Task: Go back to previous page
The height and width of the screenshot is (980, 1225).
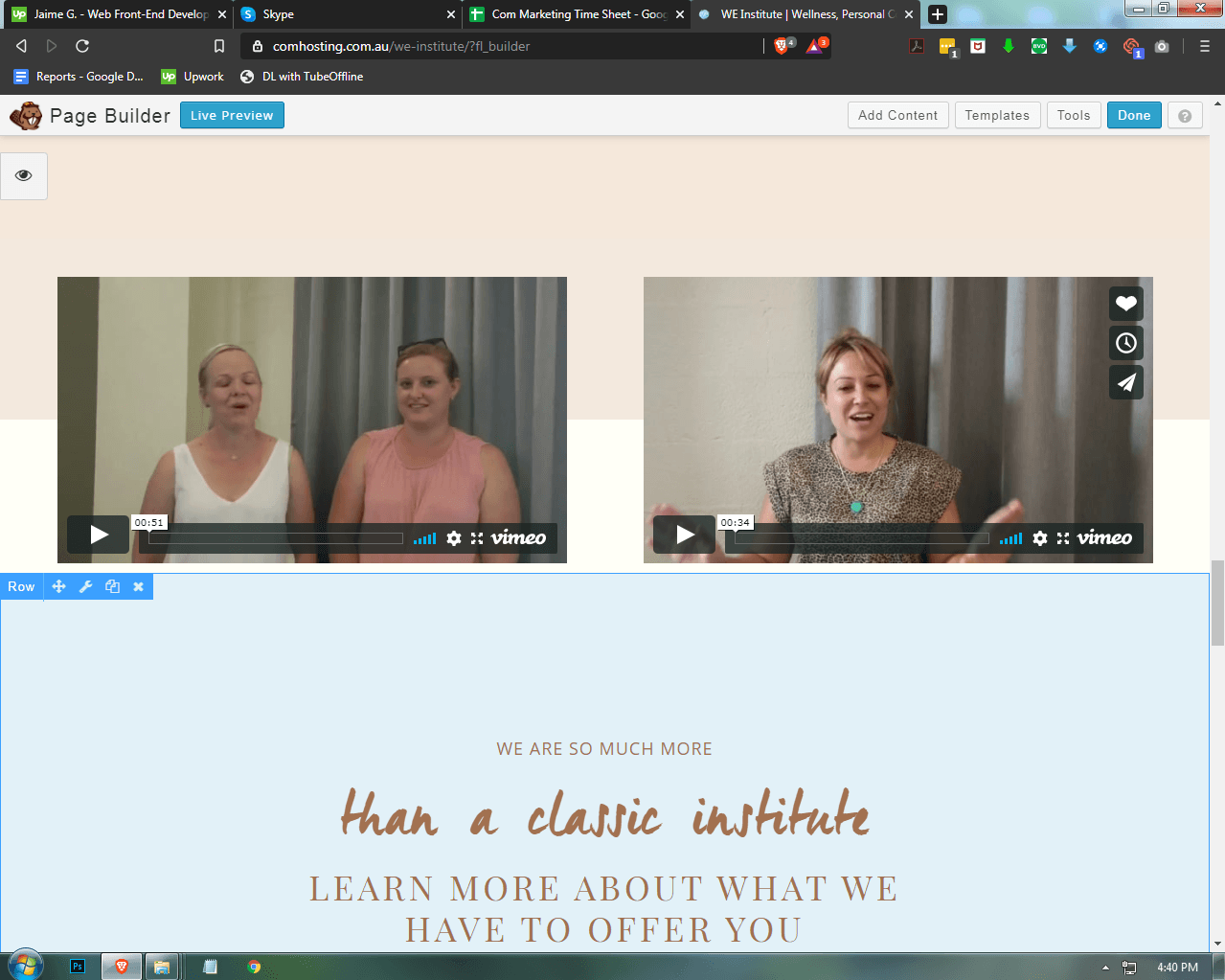Action: pos(21,46)
